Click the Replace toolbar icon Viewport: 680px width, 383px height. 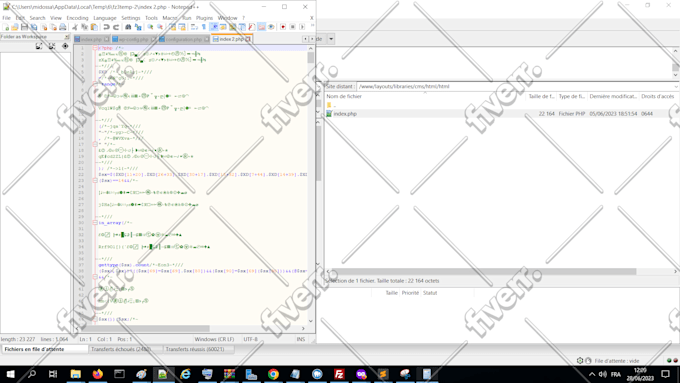coord(138,27)
